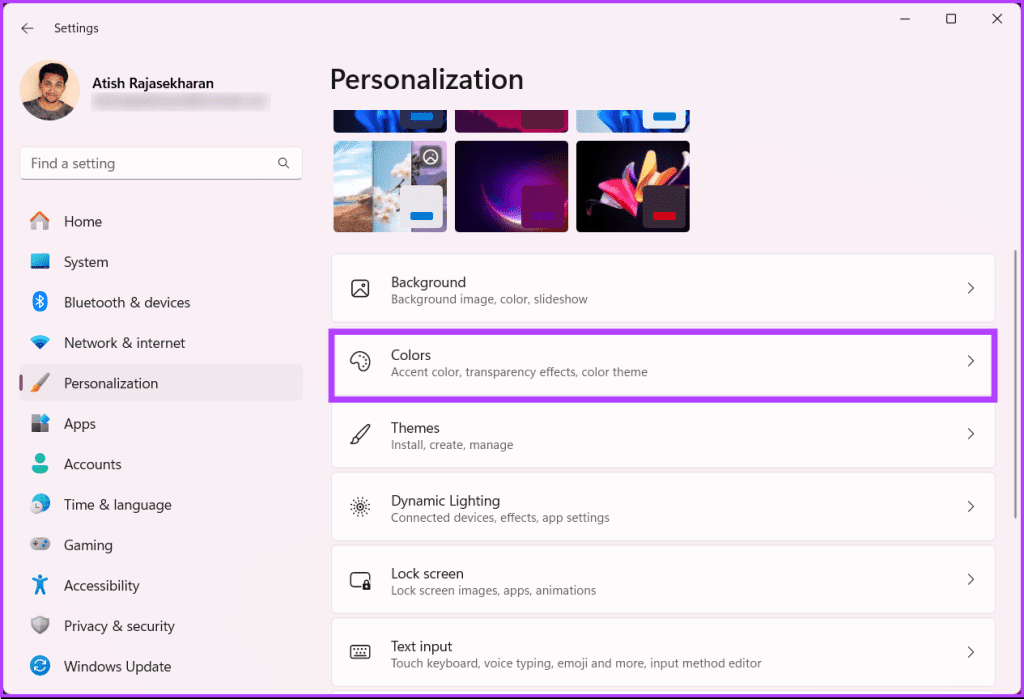
Task: Open Bluetooth & devices settings
Action: click(x=127, y=302)
